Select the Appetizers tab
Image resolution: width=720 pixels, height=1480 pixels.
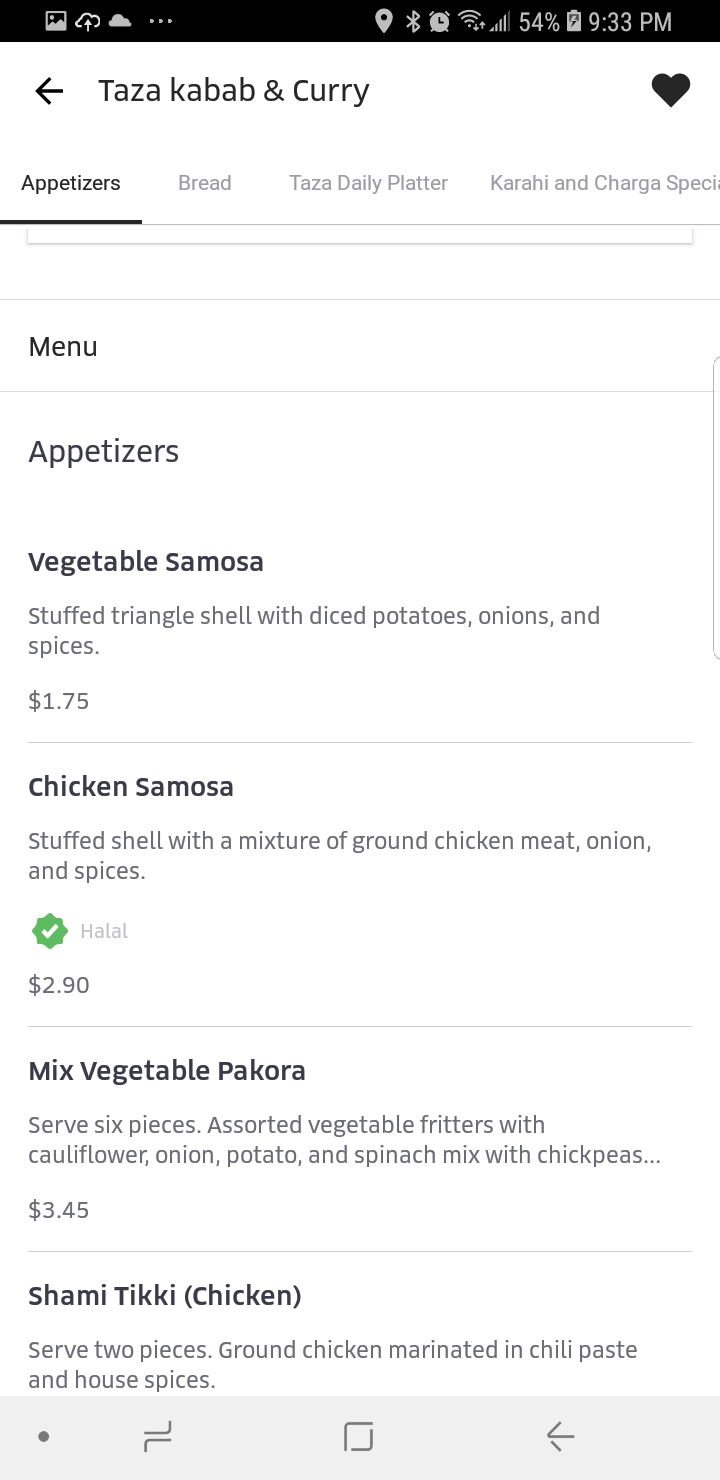point(71,183)
